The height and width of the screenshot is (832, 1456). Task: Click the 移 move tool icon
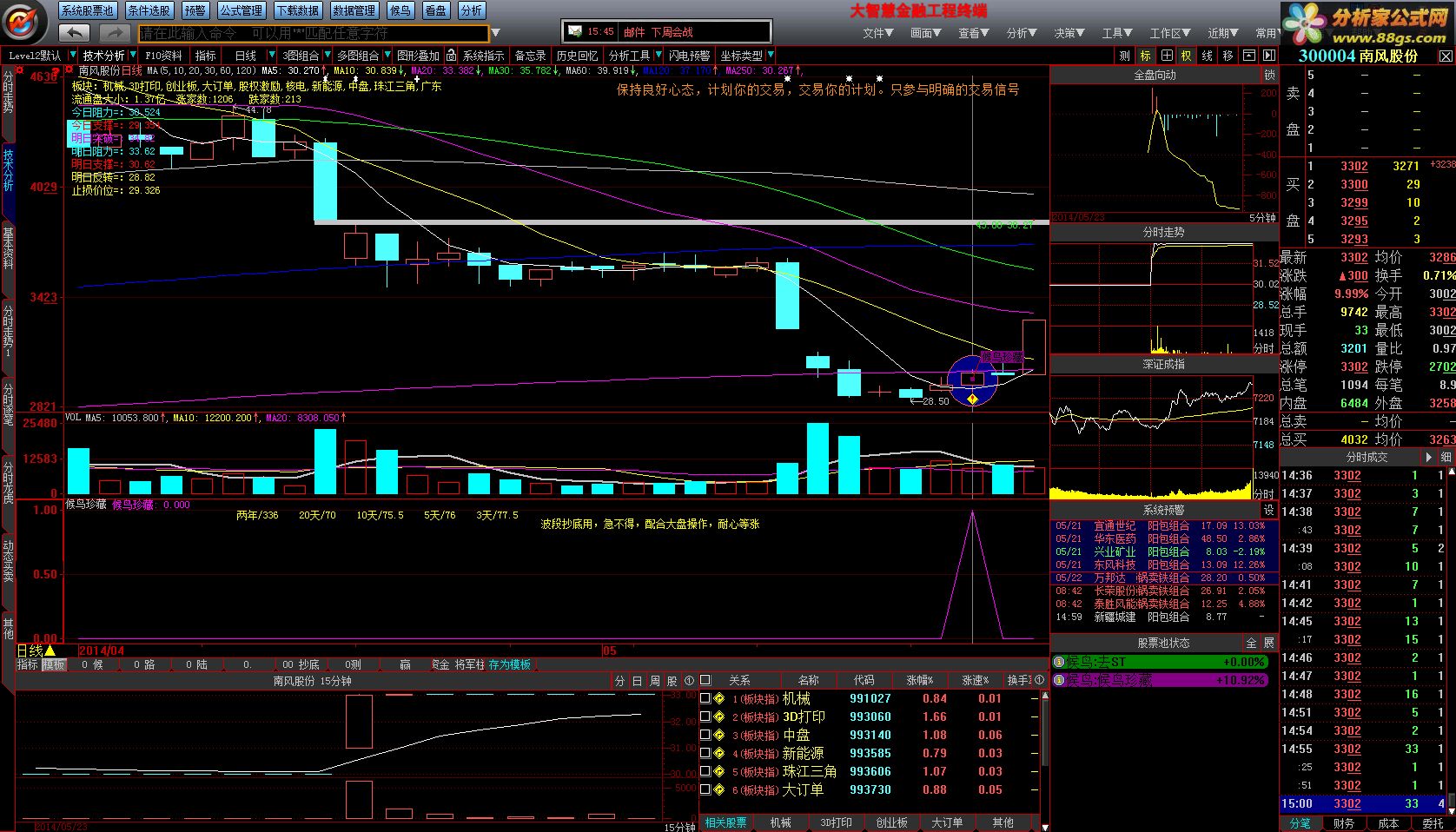point(1228,56)
